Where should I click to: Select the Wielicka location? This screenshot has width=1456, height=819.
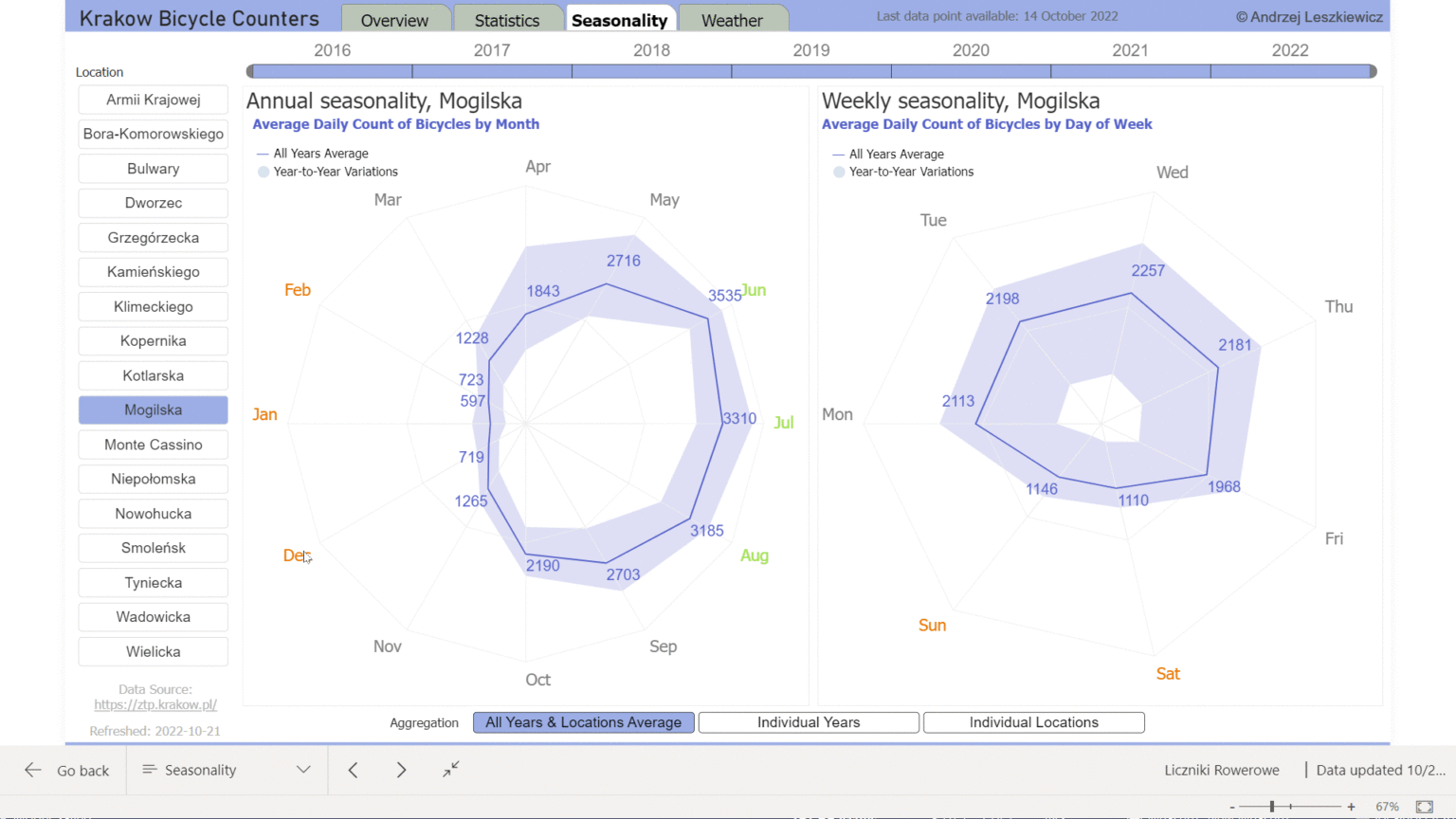tap(153, 651)
